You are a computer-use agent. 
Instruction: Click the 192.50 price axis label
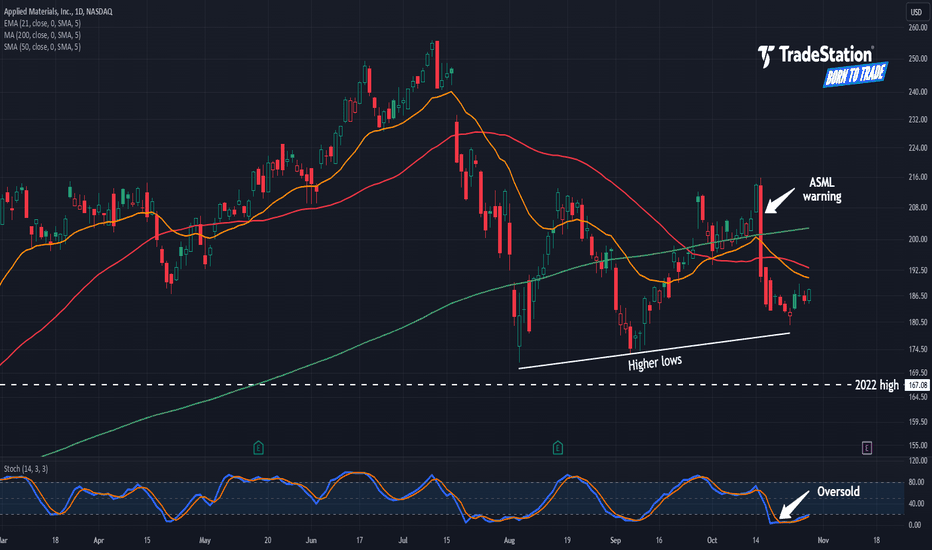point(918,270)
